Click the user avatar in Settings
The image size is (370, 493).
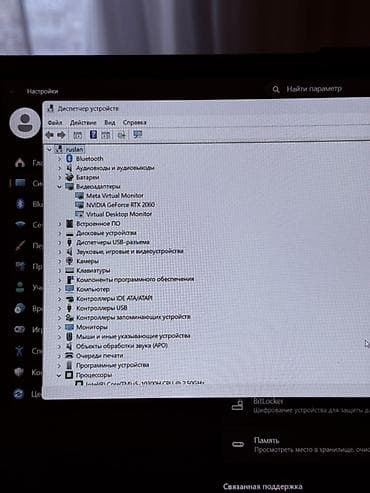click(25, 123)
